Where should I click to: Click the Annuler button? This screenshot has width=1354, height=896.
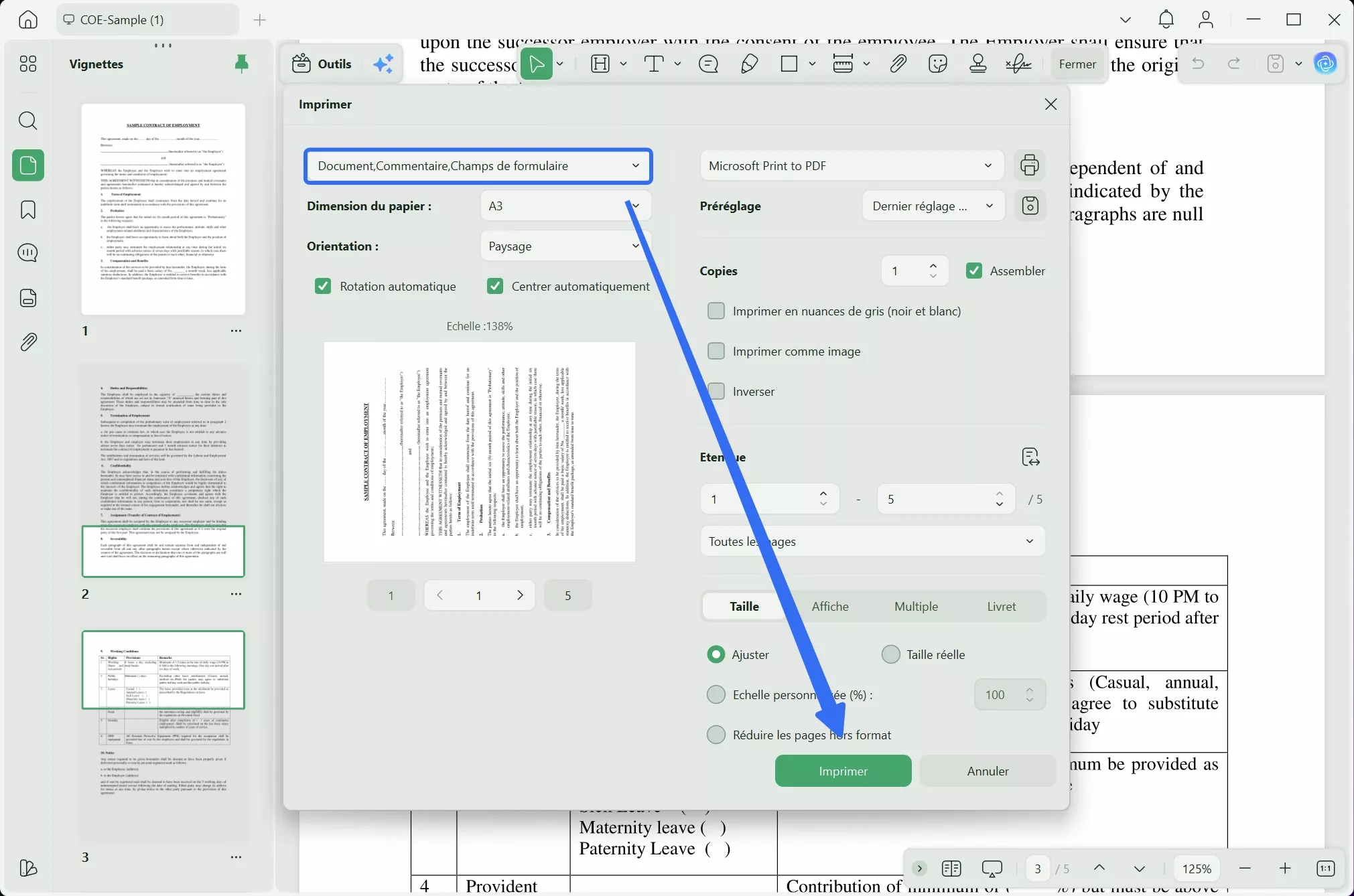click(988, 771)
